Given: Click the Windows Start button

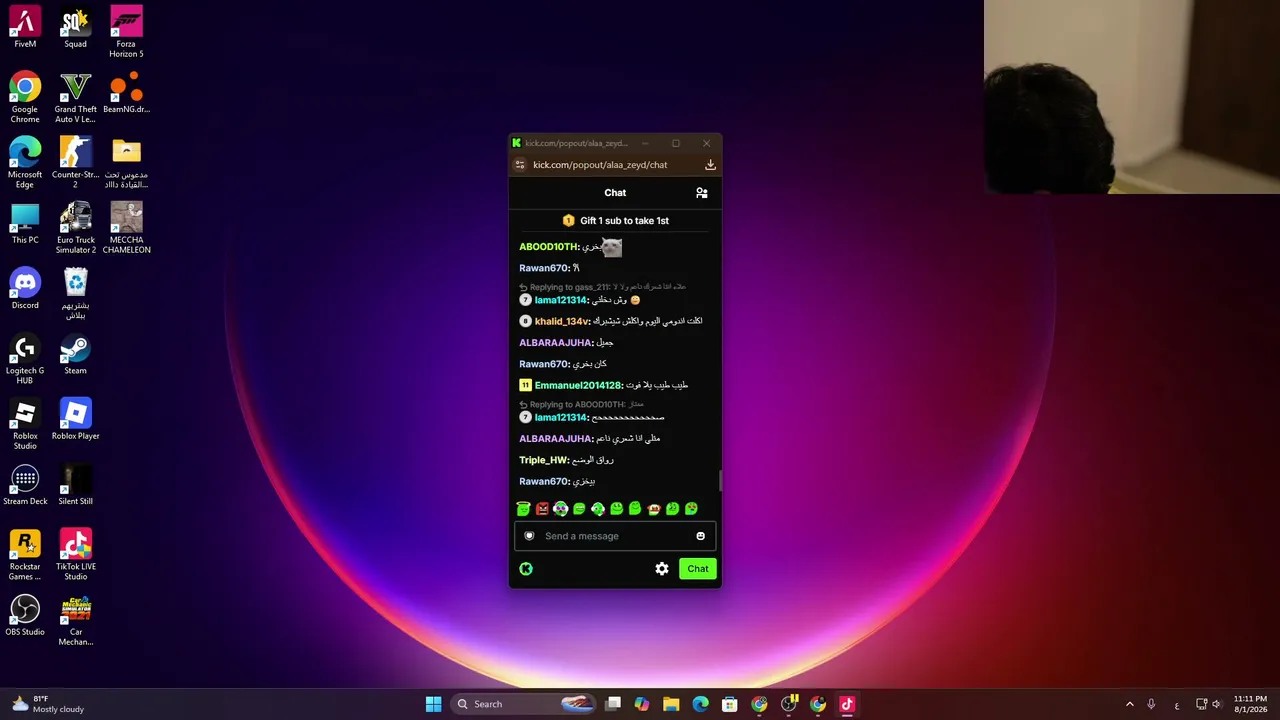Looking at the screenshot, I should pos(433,704).
